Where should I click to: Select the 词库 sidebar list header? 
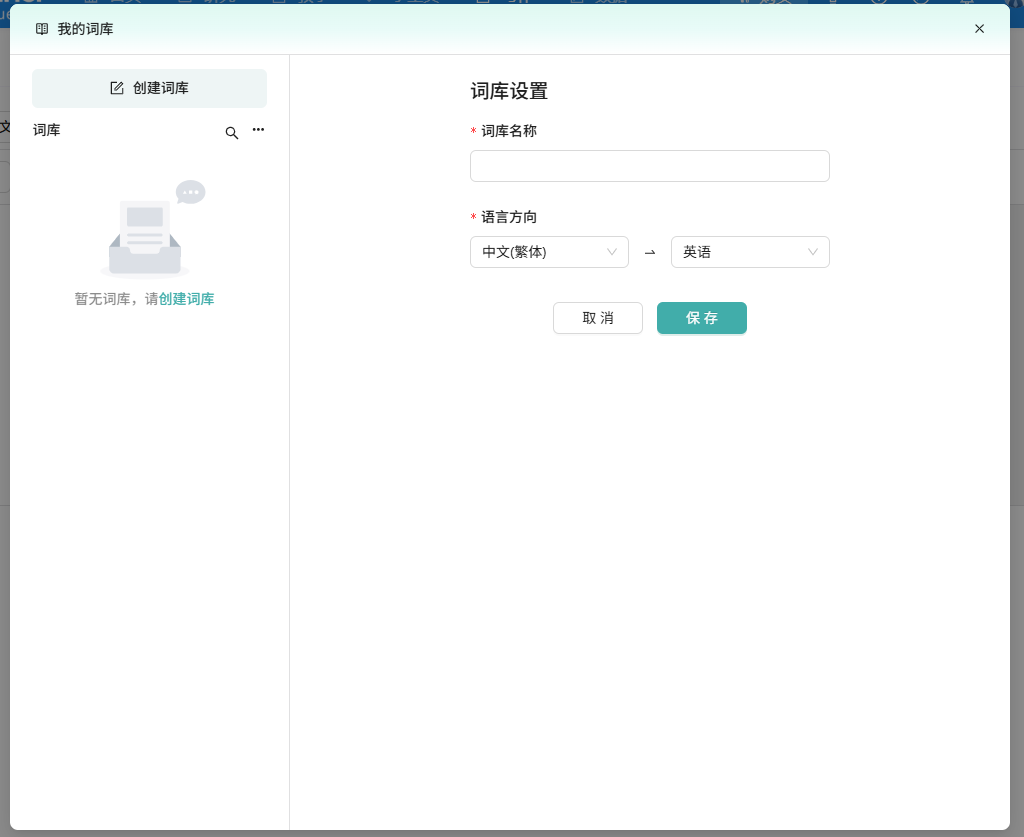coord(47,130)
